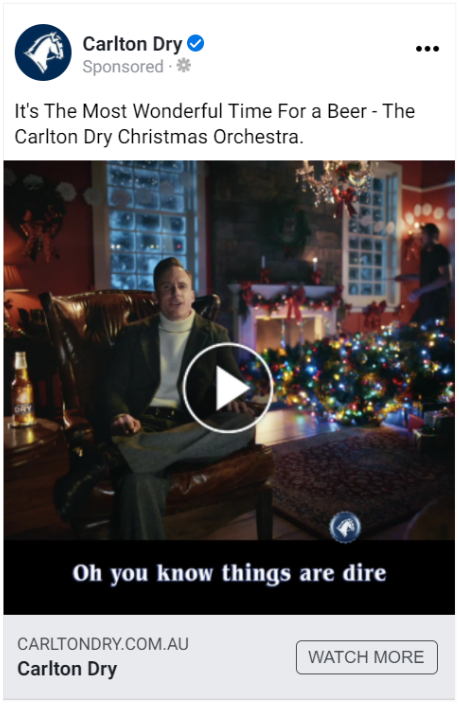Play the Christmas Orchestra video
This screenshot has height=704, width=459.
click(x=228, y=388)
